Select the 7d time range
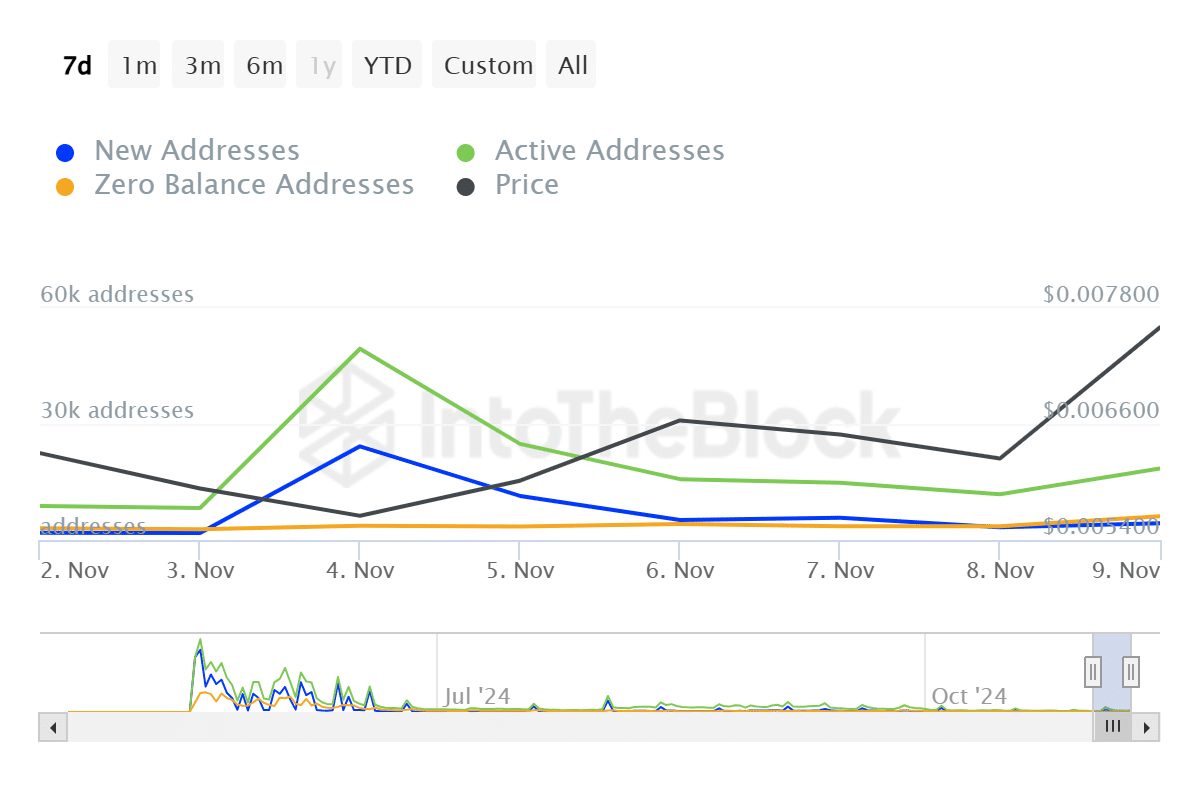This screenshot has width=1200, height=800. [x=77, y=66]
